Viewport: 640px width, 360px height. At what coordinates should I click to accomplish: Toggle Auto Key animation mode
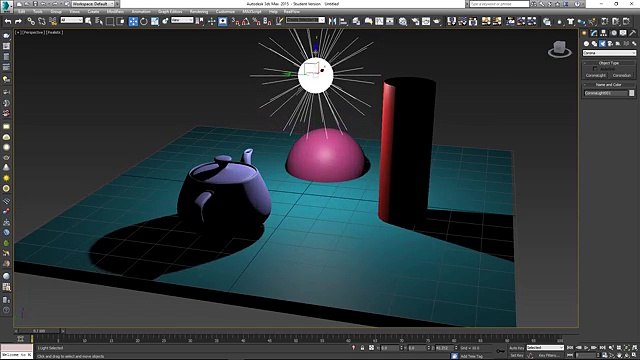(x=517, y=348)
